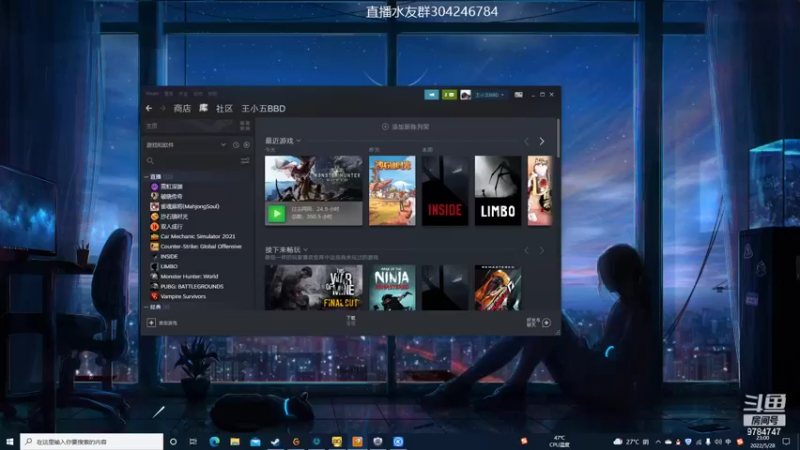This screenshot has height=450, width=800.
Task: Click the green play button for Monster Hunter
Action: (277, 213)
